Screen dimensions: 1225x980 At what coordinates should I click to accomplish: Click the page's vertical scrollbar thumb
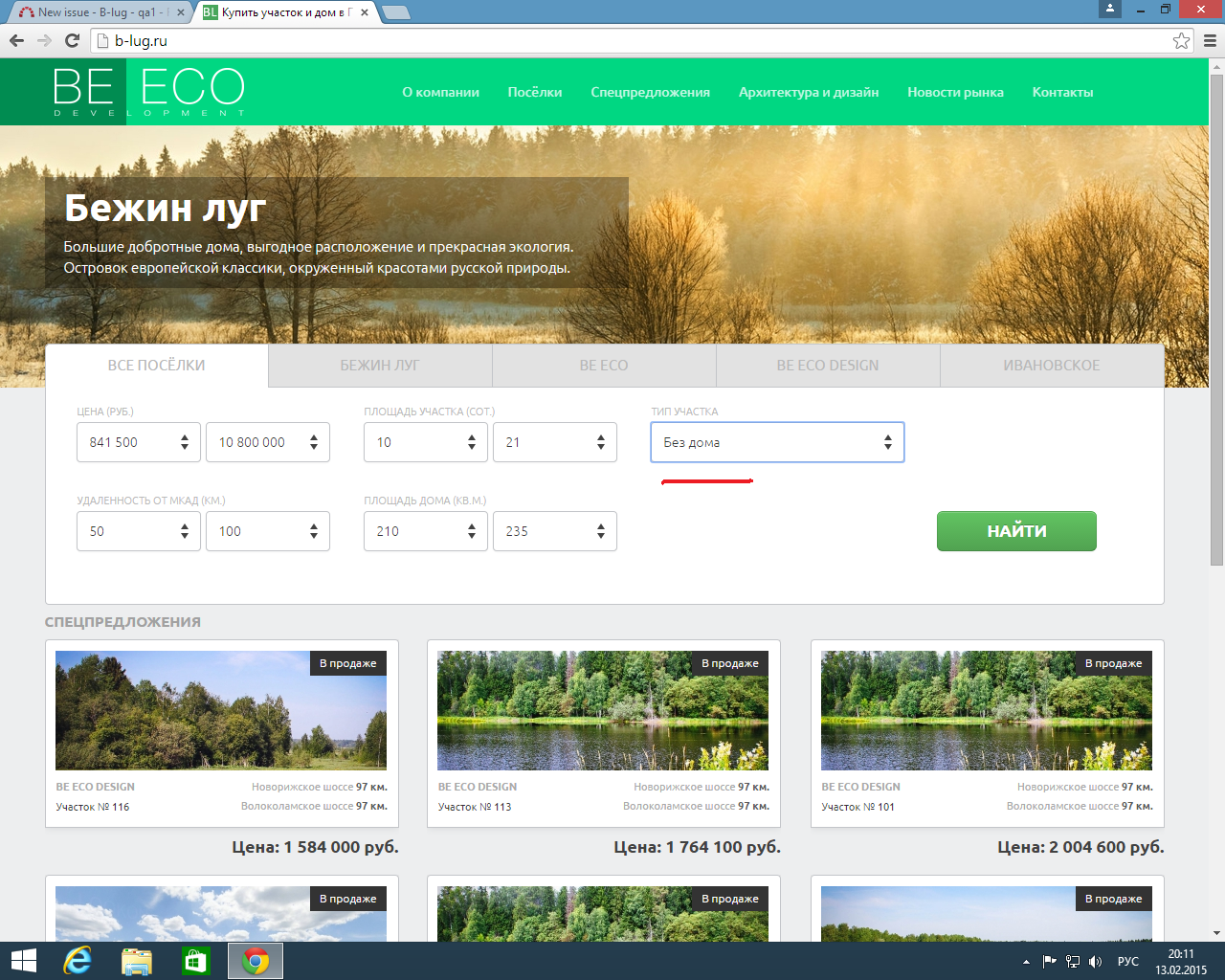pos(1216,316)
